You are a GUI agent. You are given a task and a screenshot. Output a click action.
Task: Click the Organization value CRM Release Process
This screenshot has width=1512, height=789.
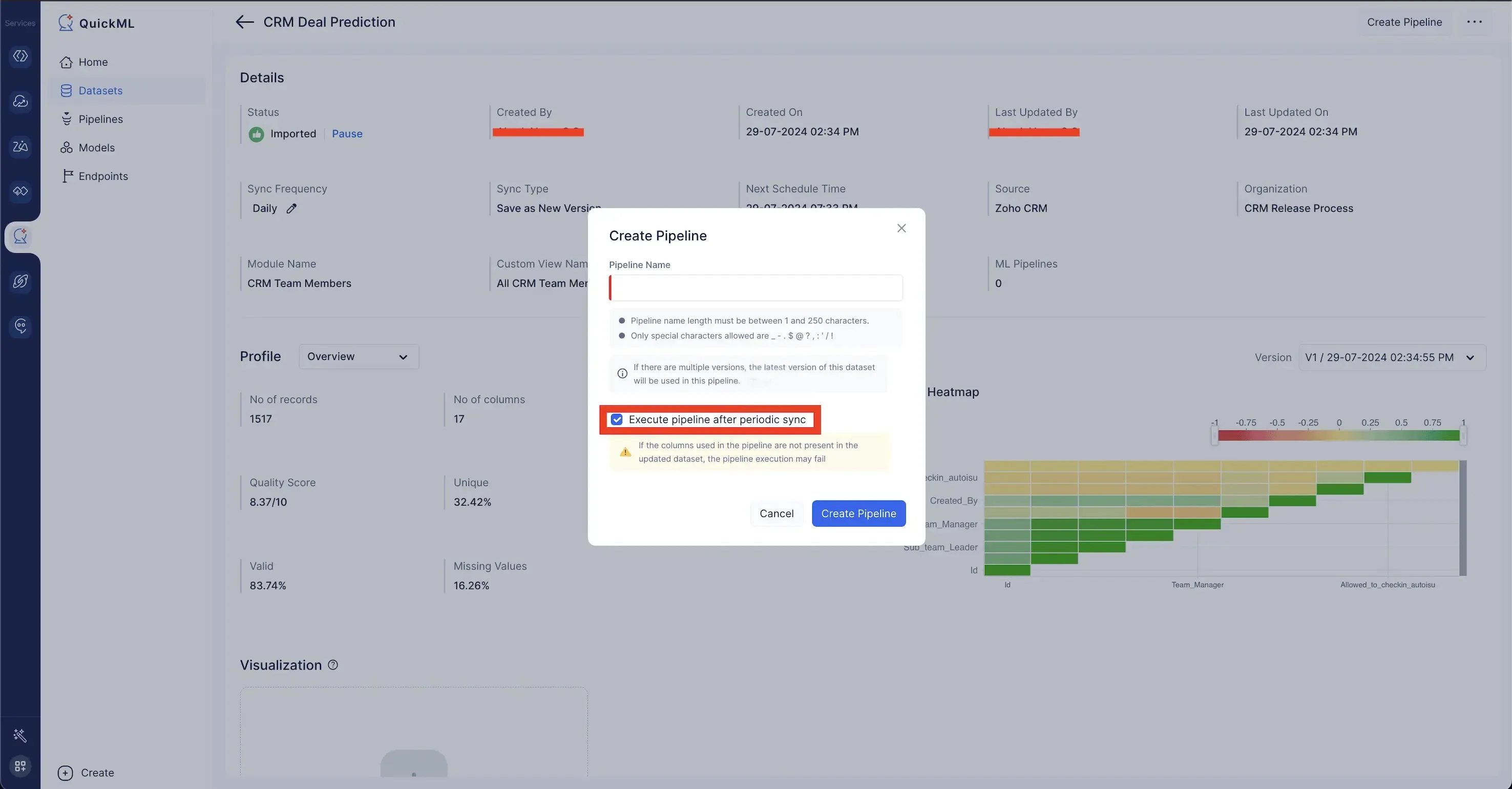[x=1298, y=209]
